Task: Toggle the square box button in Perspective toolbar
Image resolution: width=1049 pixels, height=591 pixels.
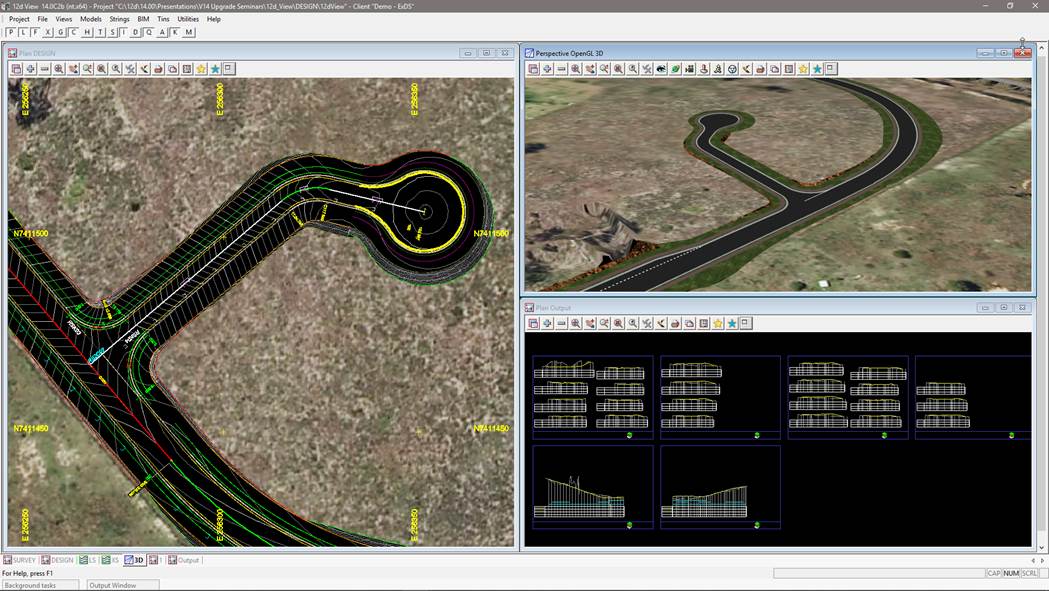Action: tap(831, 69)
